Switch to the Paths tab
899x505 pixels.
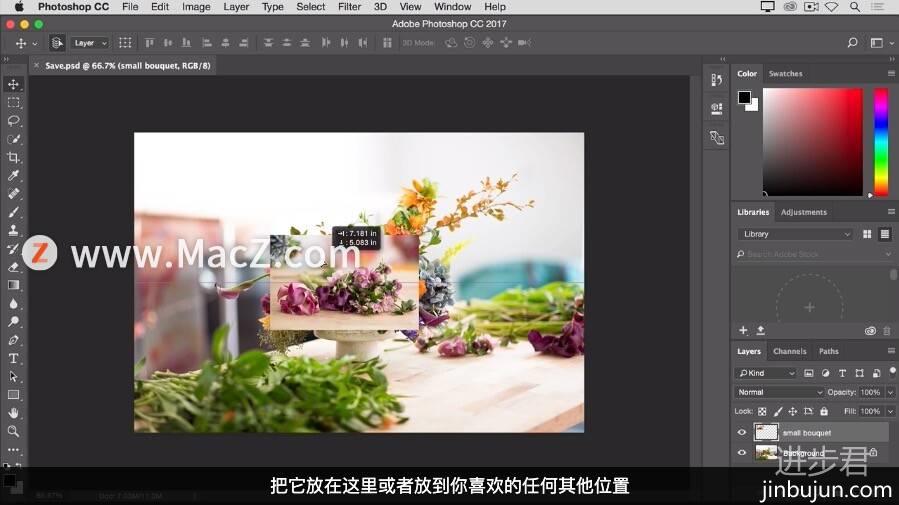828,351
